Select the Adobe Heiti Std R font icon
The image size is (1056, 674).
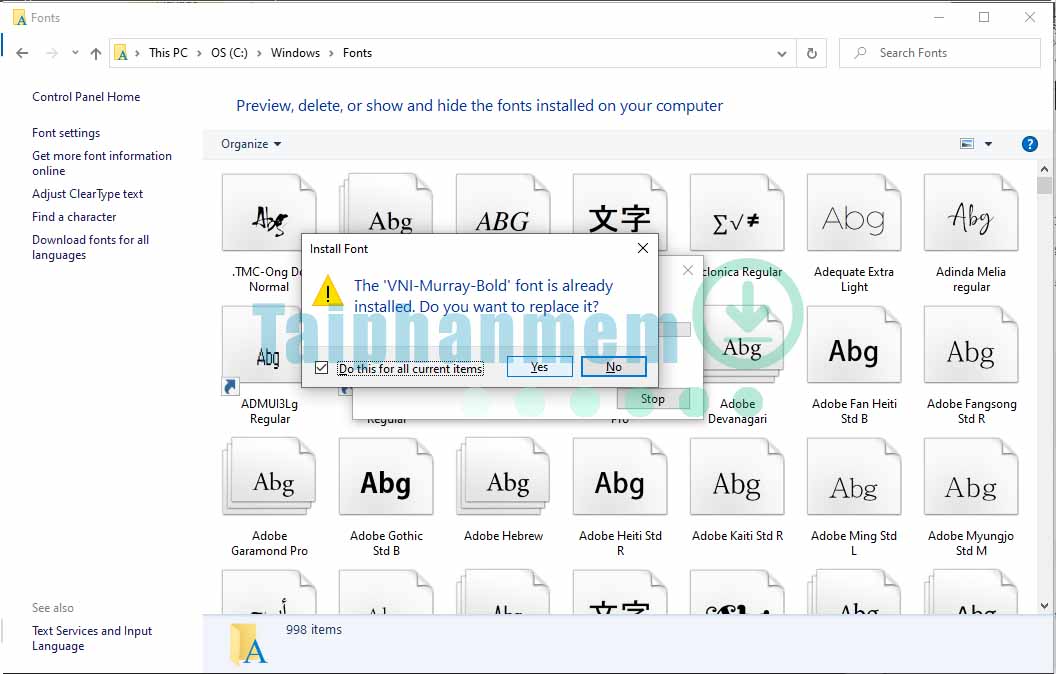pos(620,485)
